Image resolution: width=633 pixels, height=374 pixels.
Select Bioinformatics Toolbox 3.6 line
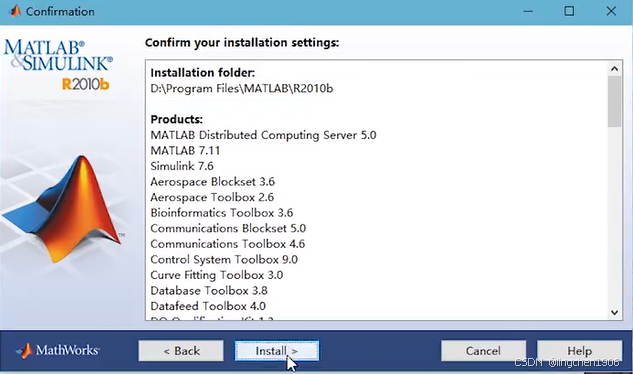point(222,213)
